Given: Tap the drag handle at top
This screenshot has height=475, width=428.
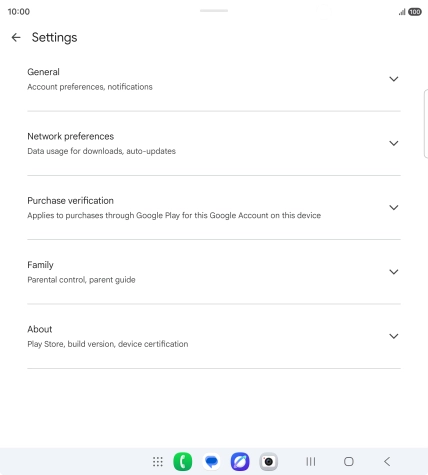Looking at the screenshot, I should 214,11.
